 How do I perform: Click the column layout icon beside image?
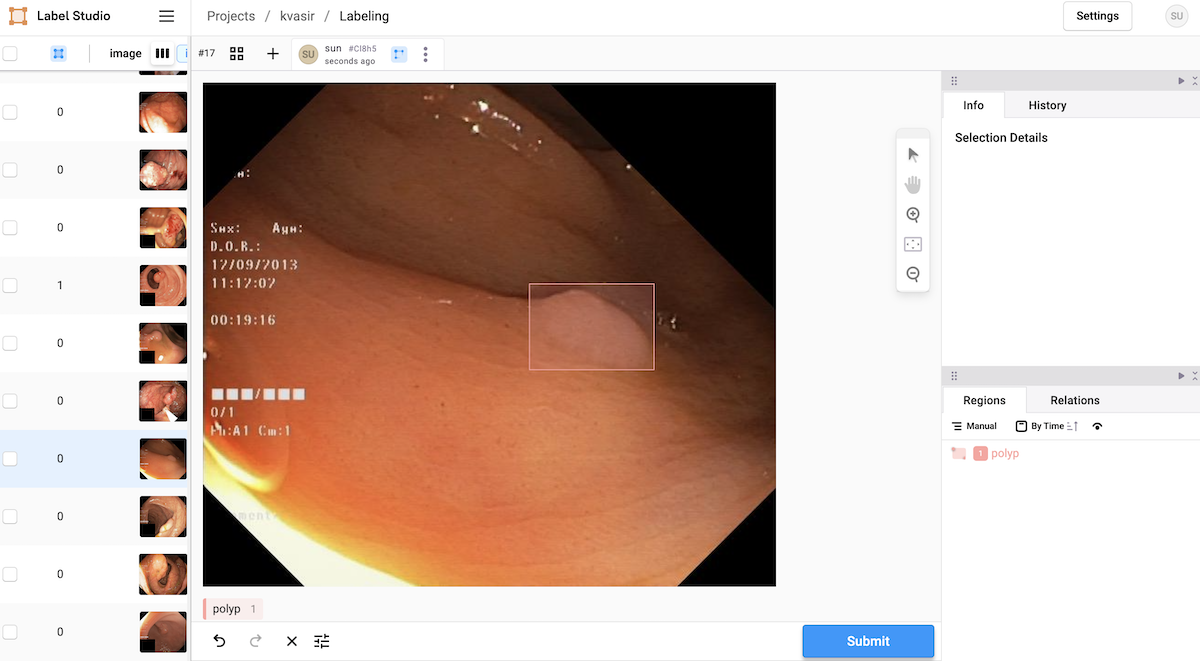[x=162, y=53]
